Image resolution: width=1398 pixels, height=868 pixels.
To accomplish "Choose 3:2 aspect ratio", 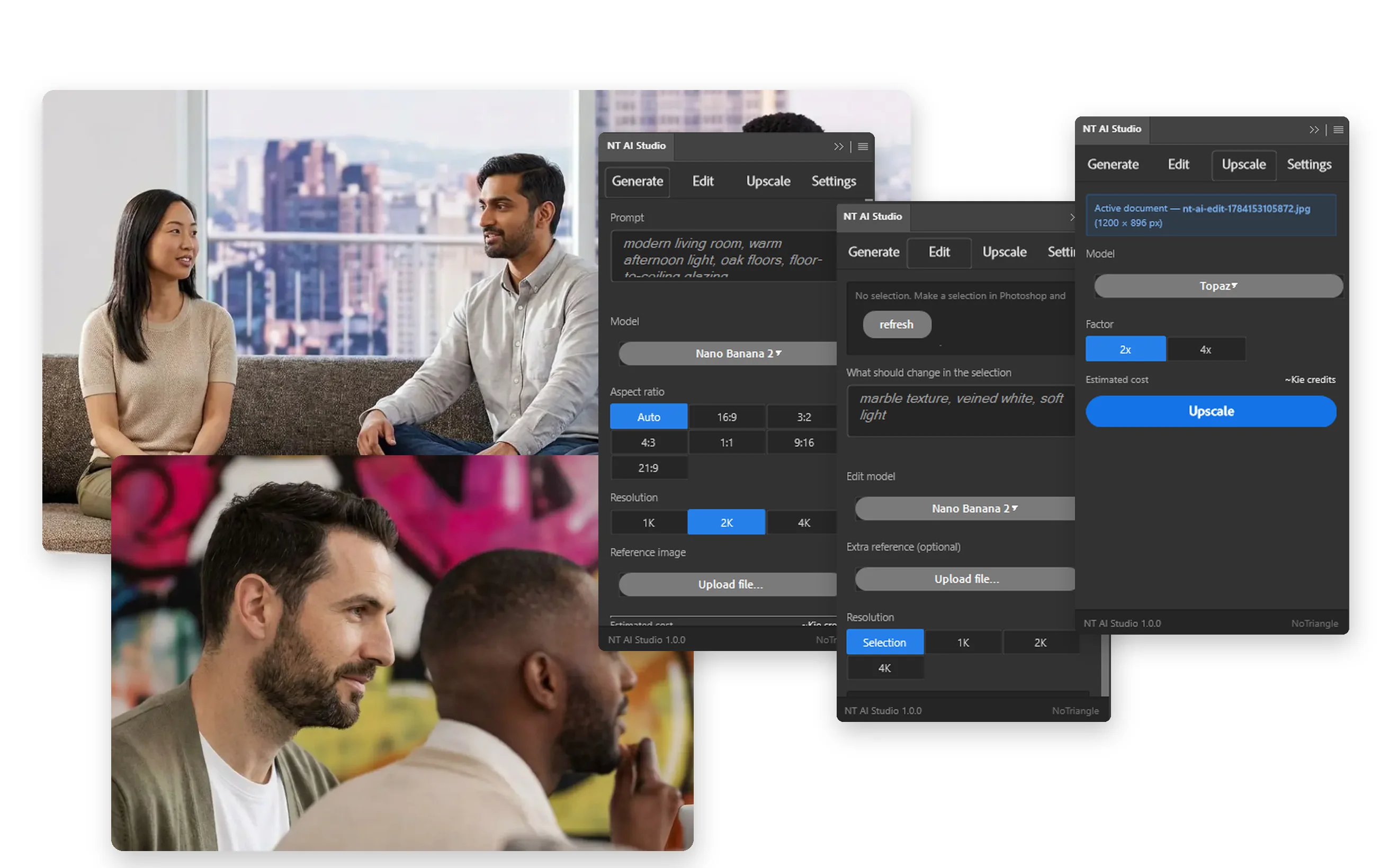I will pyautogui.click(x=803, y=417).
